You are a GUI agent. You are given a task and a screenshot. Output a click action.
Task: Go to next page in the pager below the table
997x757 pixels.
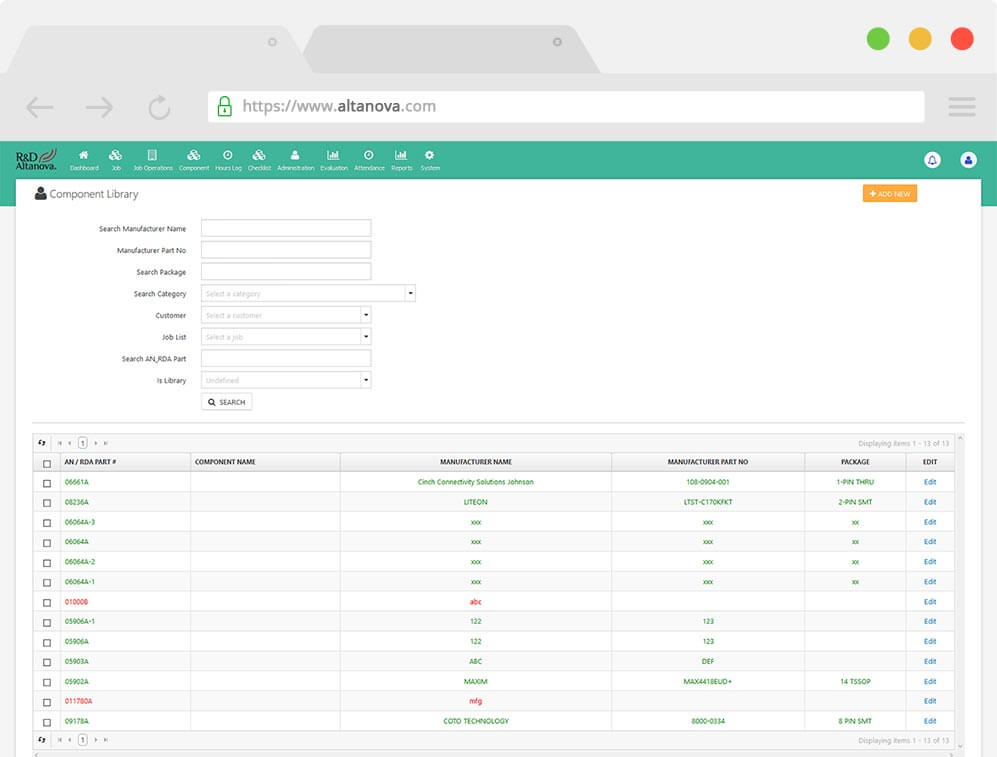click(96, 740)
